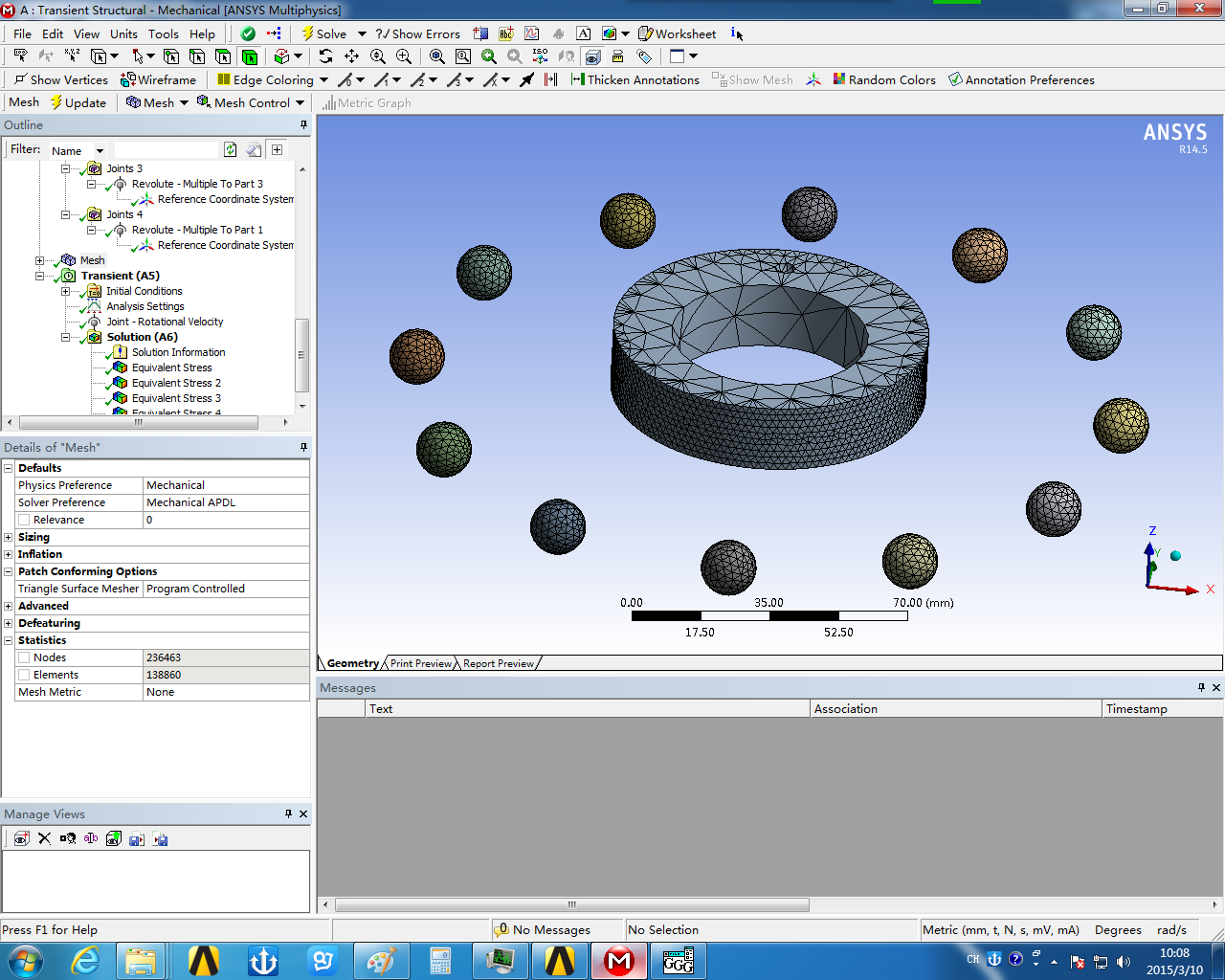Toggle Wireframe display mode
The height and width of the screenshot is (980, 1225).
pos(158,79)
